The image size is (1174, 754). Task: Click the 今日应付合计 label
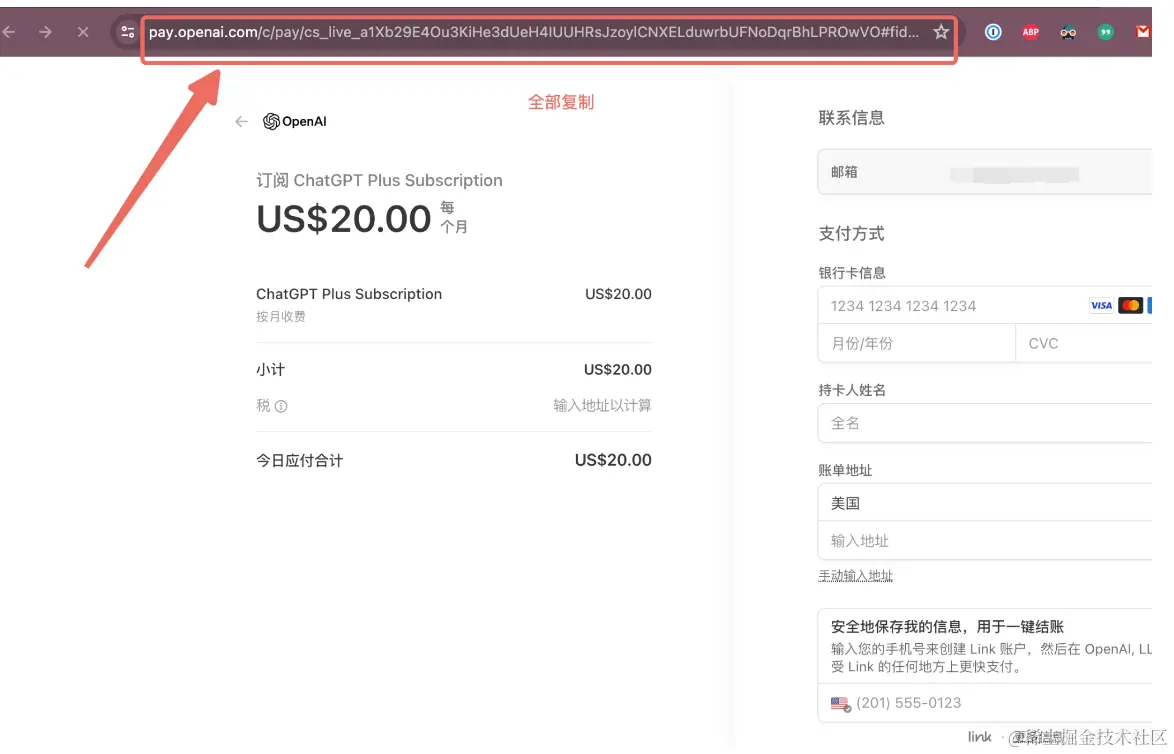pos(299,460)
